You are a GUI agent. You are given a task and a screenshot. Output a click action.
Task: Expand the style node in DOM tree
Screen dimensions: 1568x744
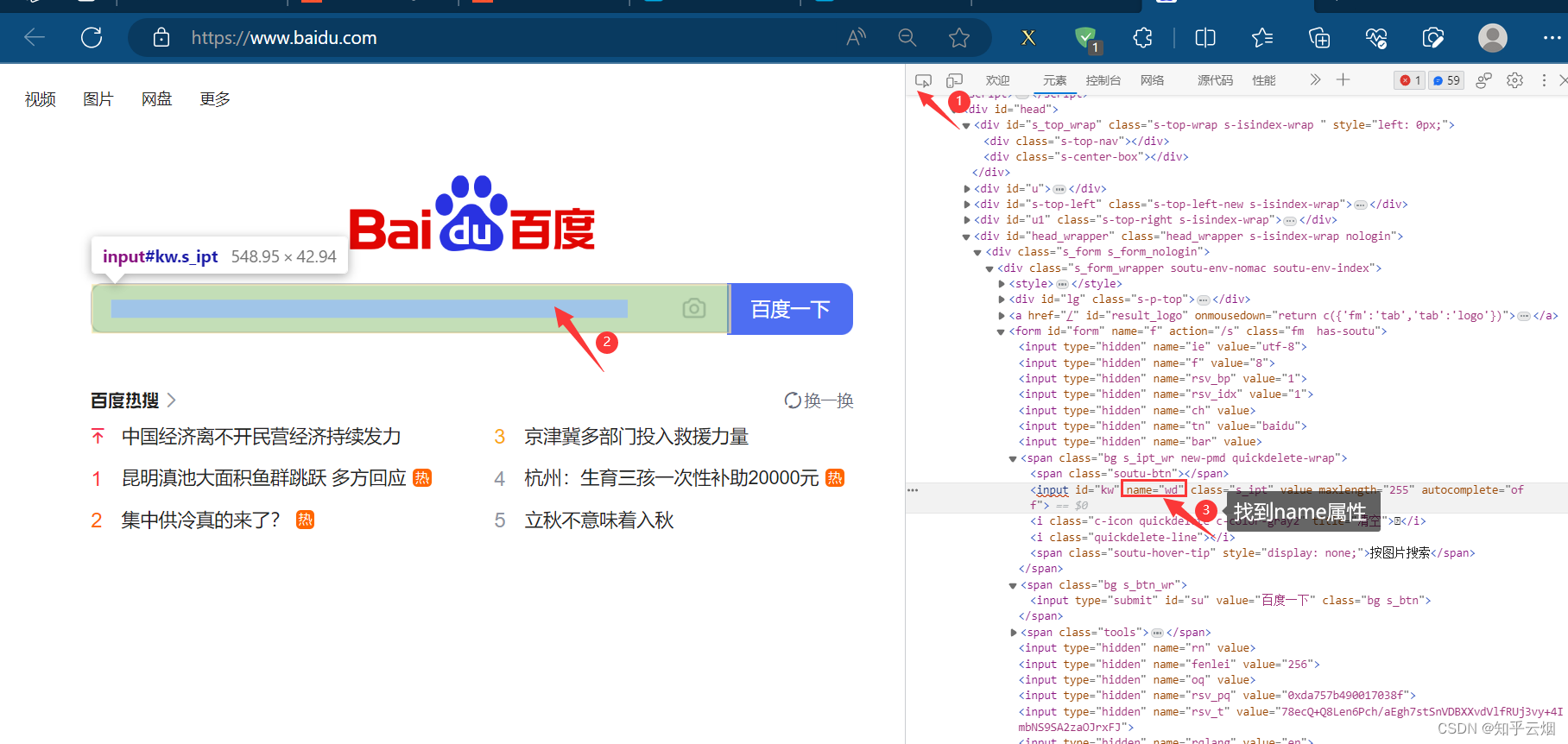pos(1001,284)
